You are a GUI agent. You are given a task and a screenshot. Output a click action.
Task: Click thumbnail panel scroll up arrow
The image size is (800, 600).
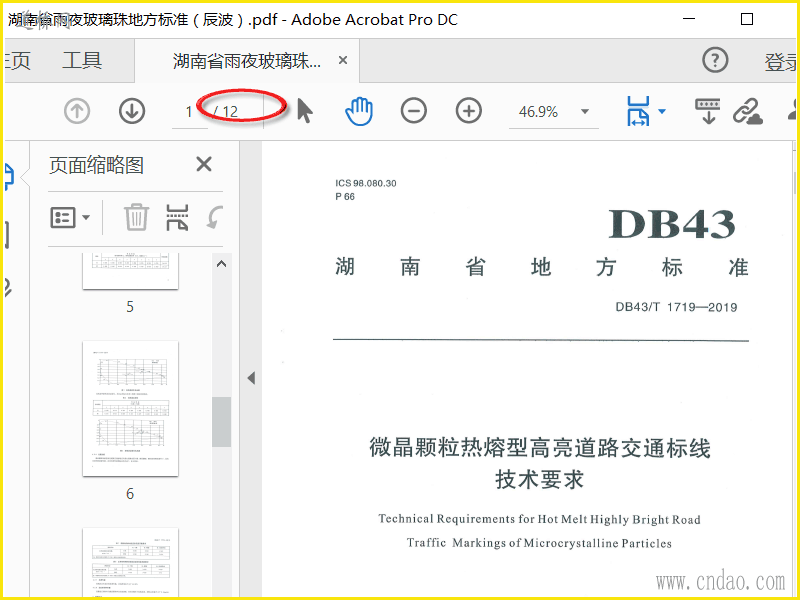pyautogui.click(x=221, y=264)
